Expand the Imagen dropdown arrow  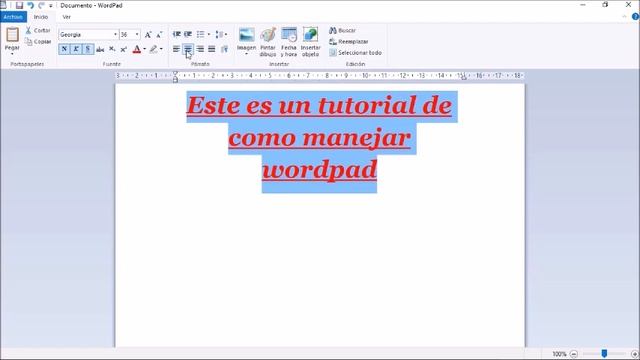247,53
